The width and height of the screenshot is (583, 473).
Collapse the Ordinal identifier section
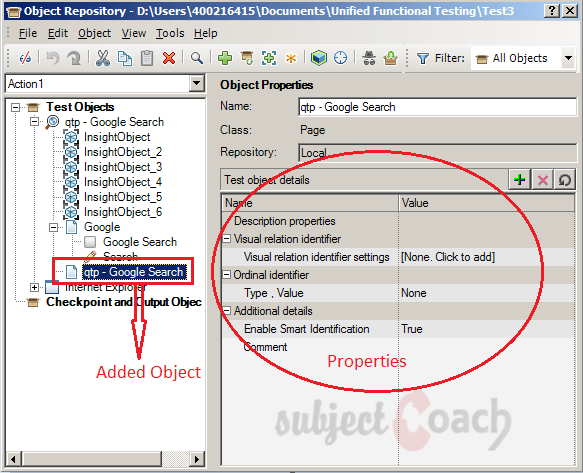pyautogui.click(x=226, y=275)
